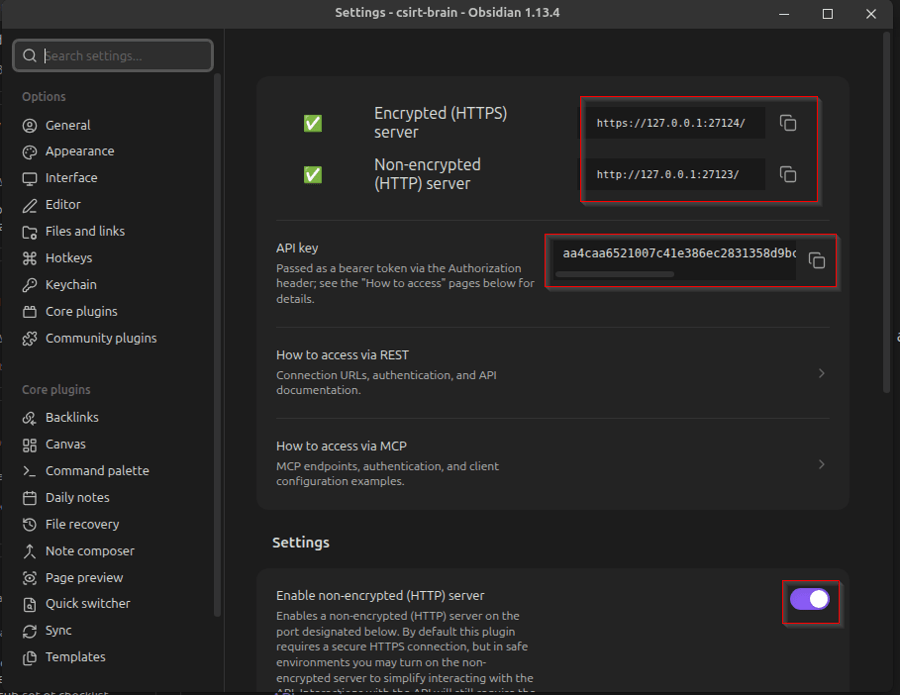Click the Backlinks link icon
The width and height of the screenshot is (900, 695).
click(x=30, y=418)
